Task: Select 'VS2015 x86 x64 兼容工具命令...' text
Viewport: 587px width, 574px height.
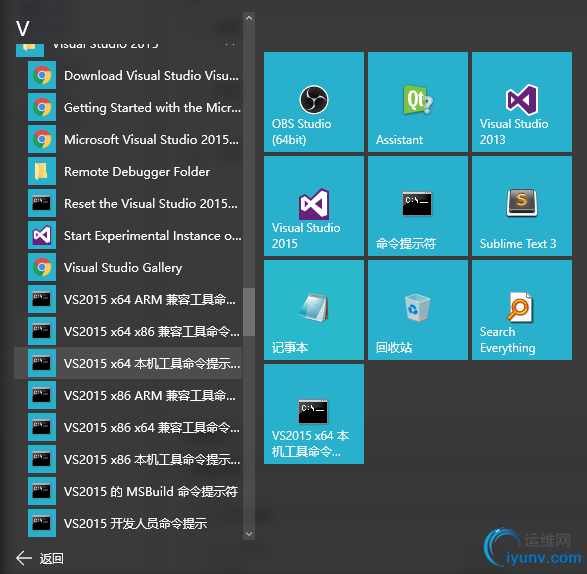Action: coord(152,428)
